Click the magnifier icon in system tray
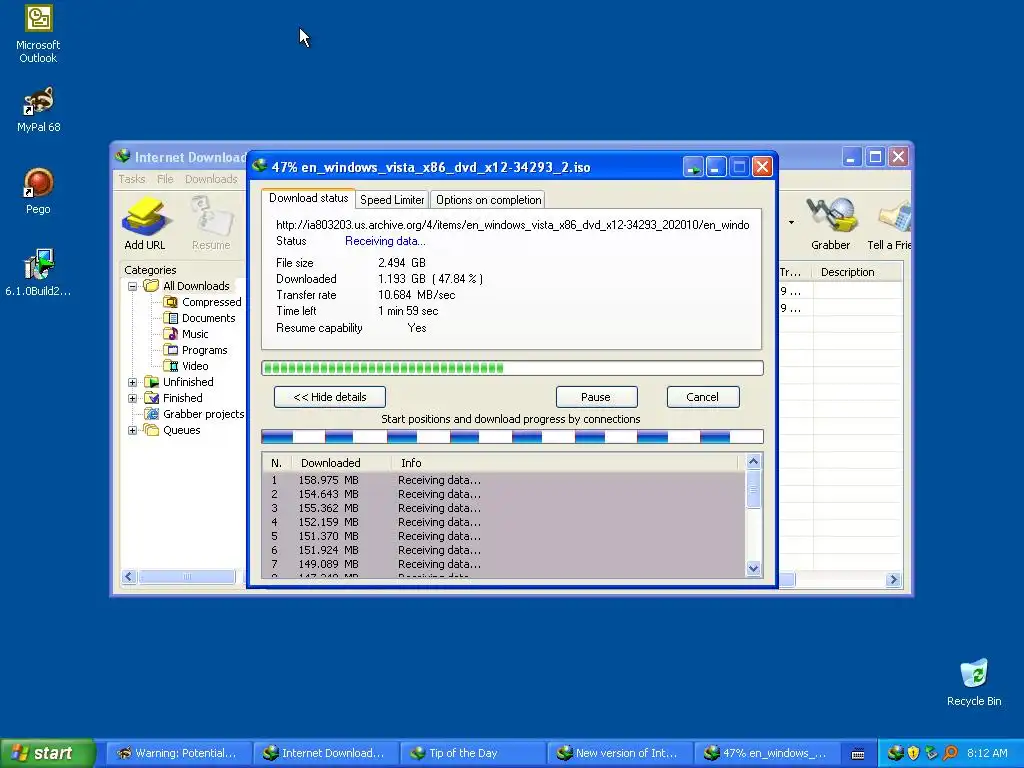This screenshot has width=1024, height=768. coord(950,753)
